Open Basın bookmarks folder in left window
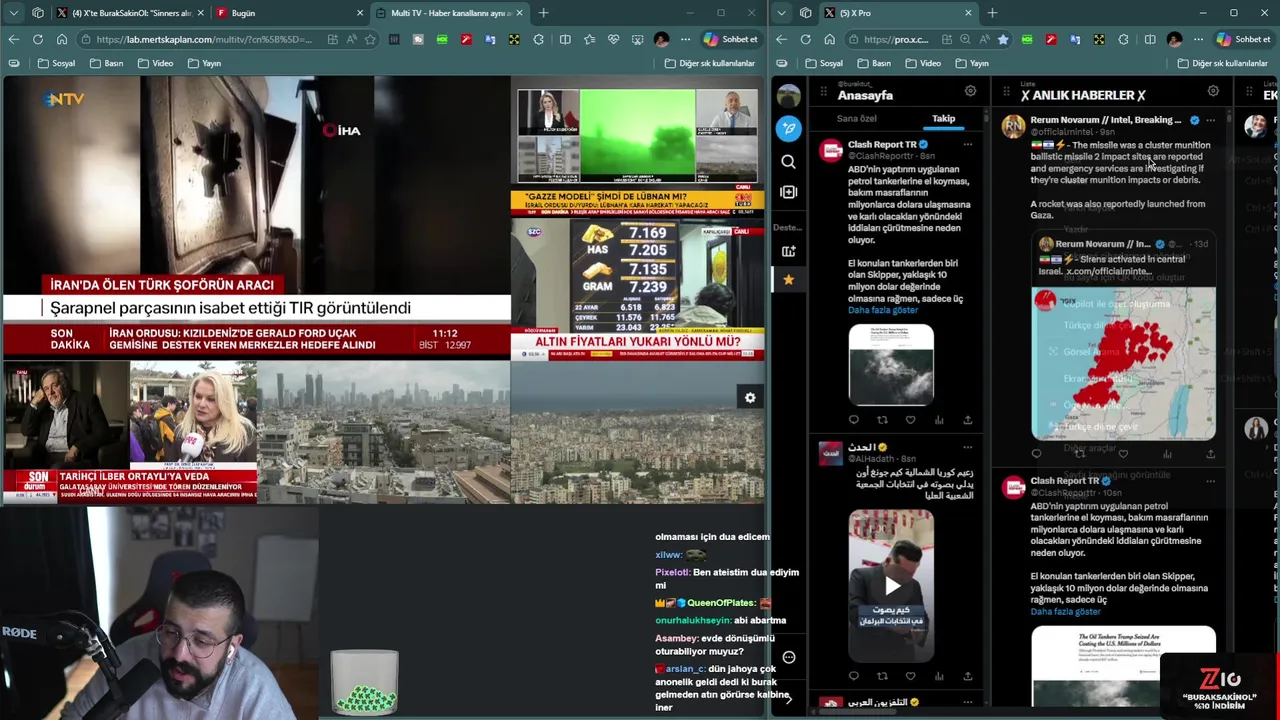Image resolution: width=1280 pixels, height=720 pixels. pyautogui.click(x=107, y=63)
